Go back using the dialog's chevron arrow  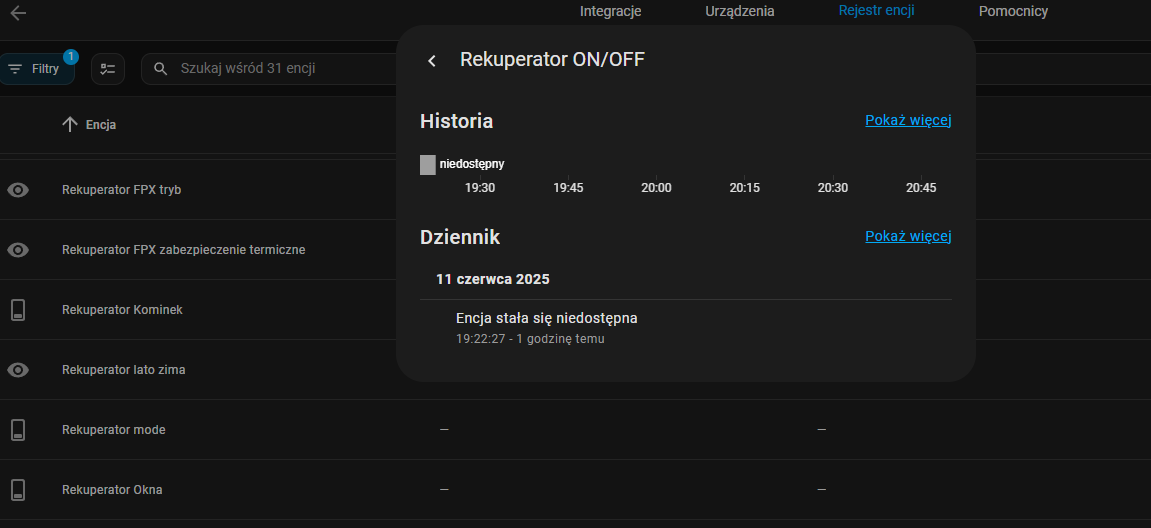pos(432,61)
